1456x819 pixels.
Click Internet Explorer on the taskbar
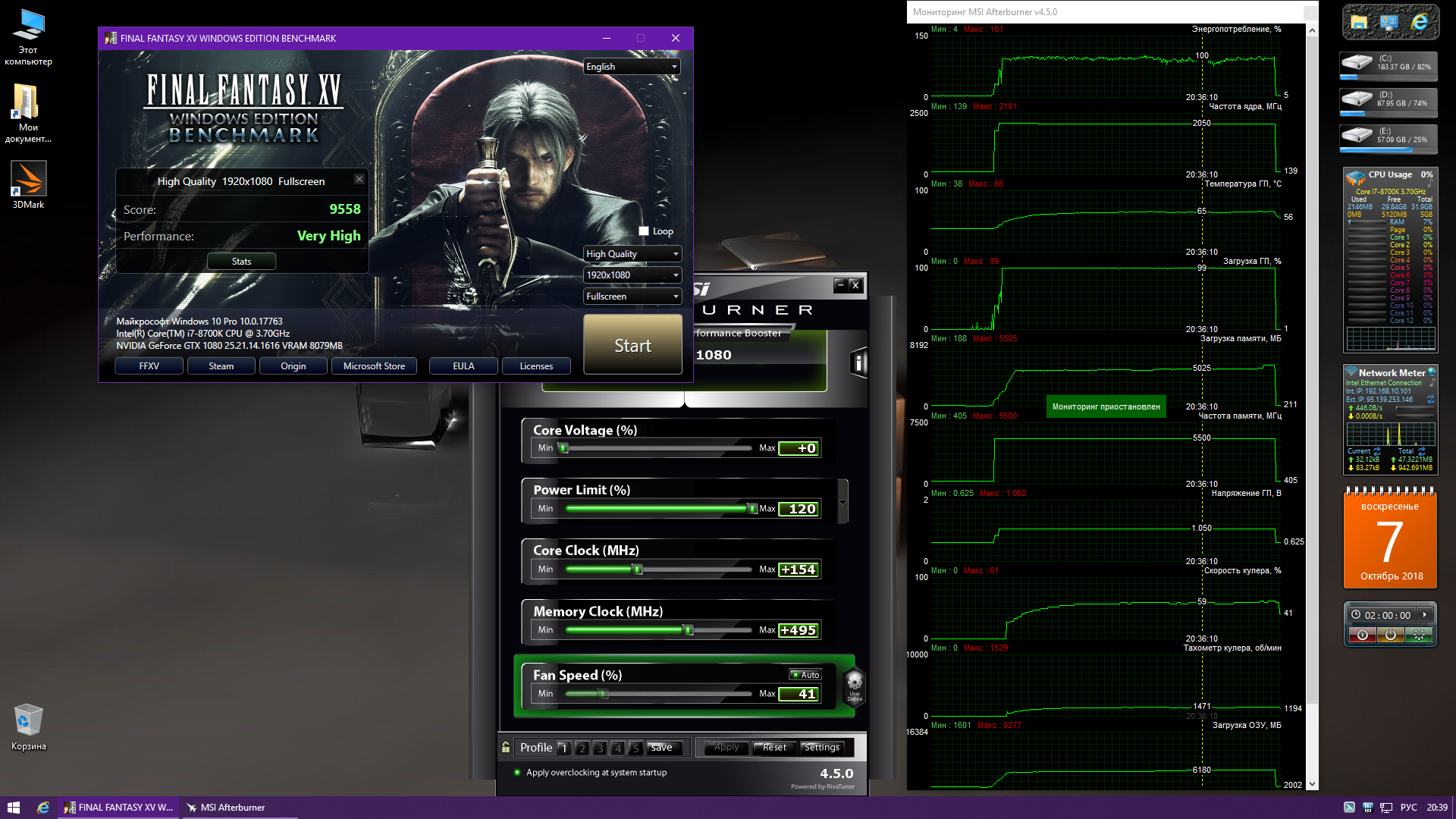[x=43, y=808]
